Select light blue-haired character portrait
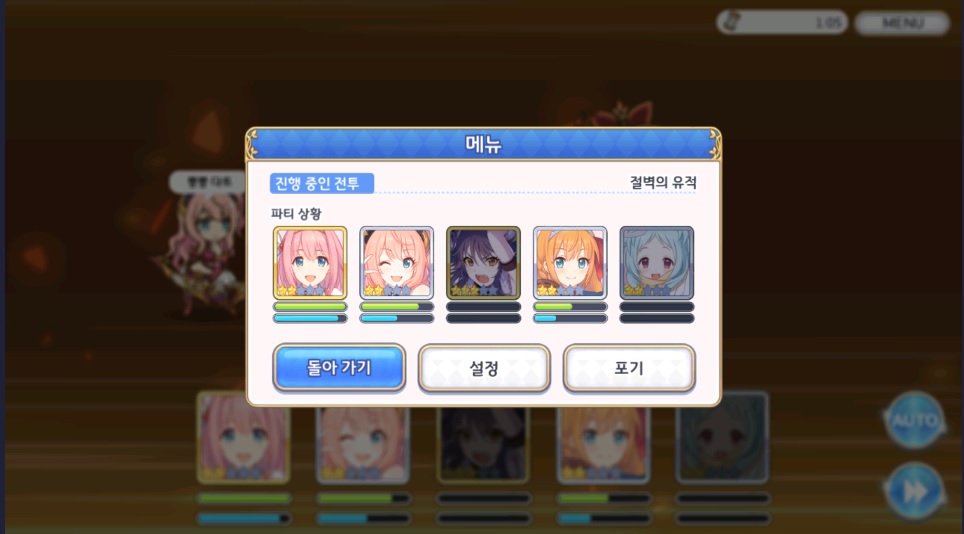Viewport: 964px width, 534px height. (x=657, y=262)
